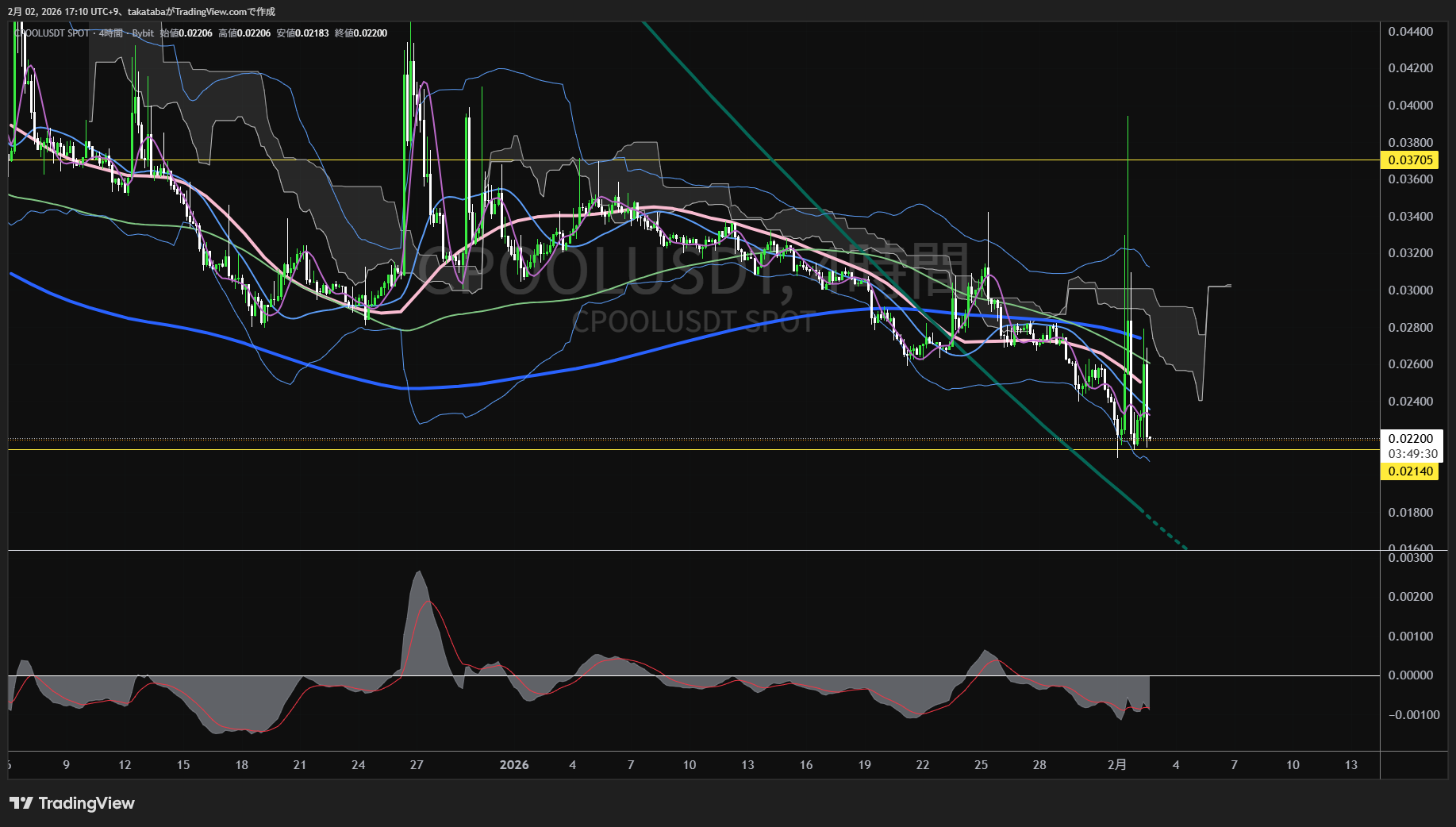Click the TradingView logo icon

[21, 803]
